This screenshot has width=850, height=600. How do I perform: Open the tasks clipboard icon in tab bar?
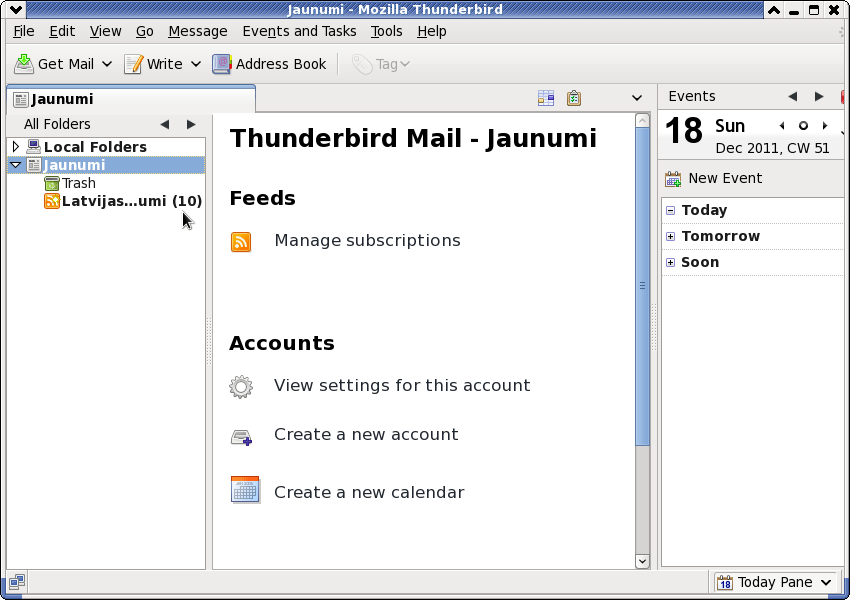[574, 98]
